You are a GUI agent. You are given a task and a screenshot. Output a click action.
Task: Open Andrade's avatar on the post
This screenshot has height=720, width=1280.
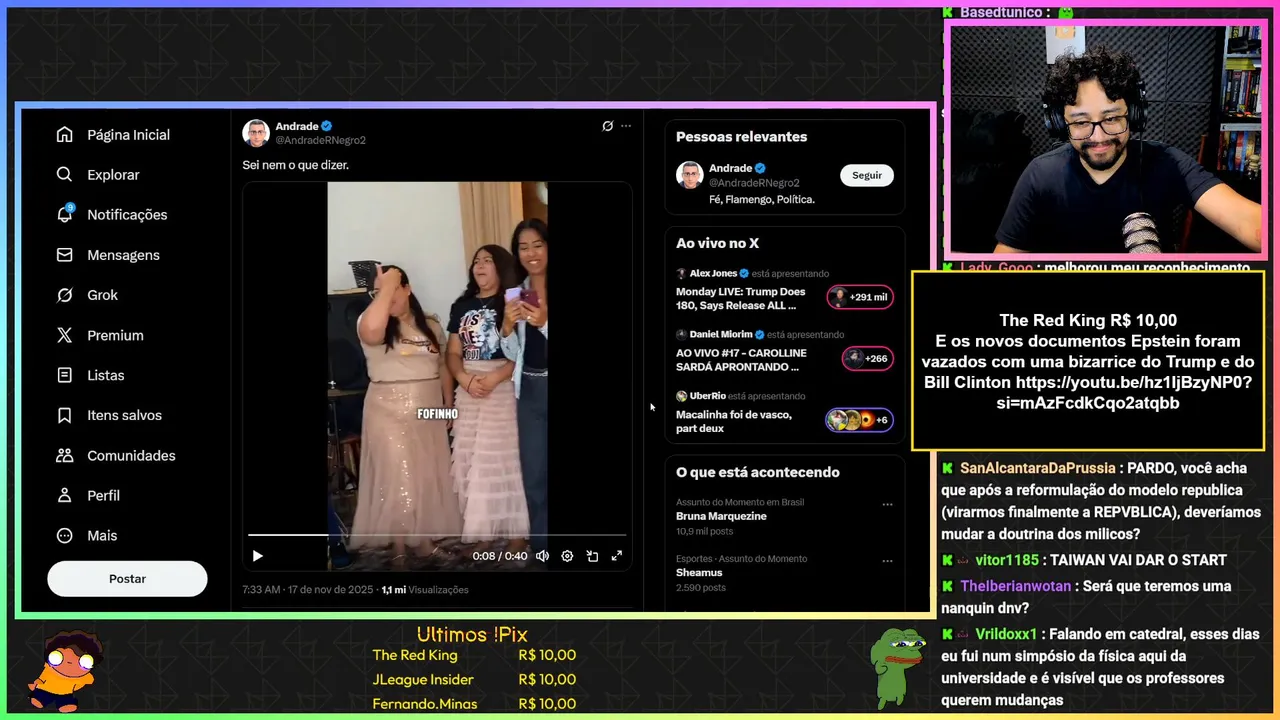(x=256, y=133)
